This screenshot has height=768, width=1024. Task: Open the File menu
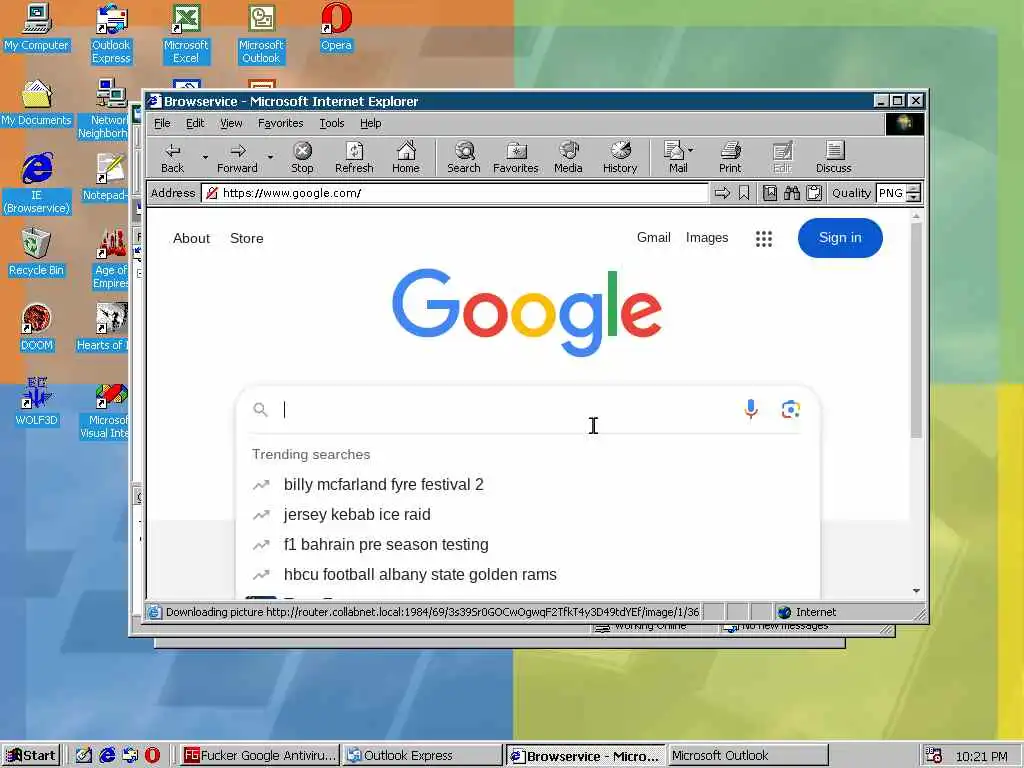(162, 123)
